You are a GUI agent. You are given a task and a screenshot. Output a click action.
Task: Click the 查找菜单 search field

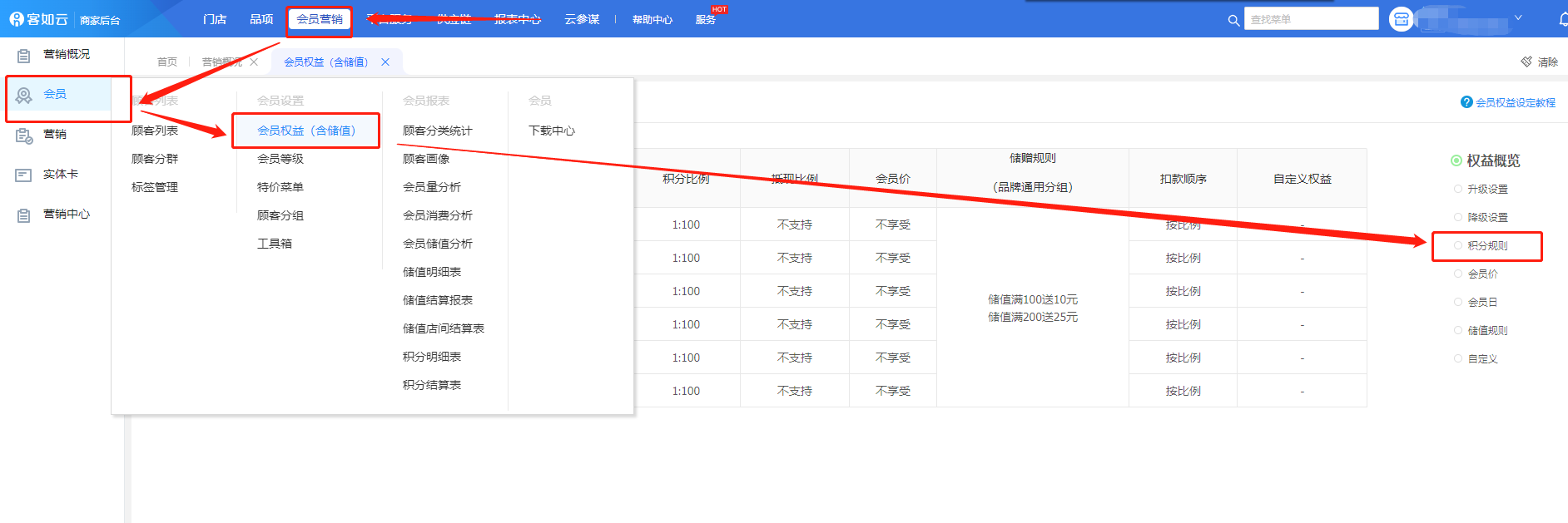(1312, 19)
